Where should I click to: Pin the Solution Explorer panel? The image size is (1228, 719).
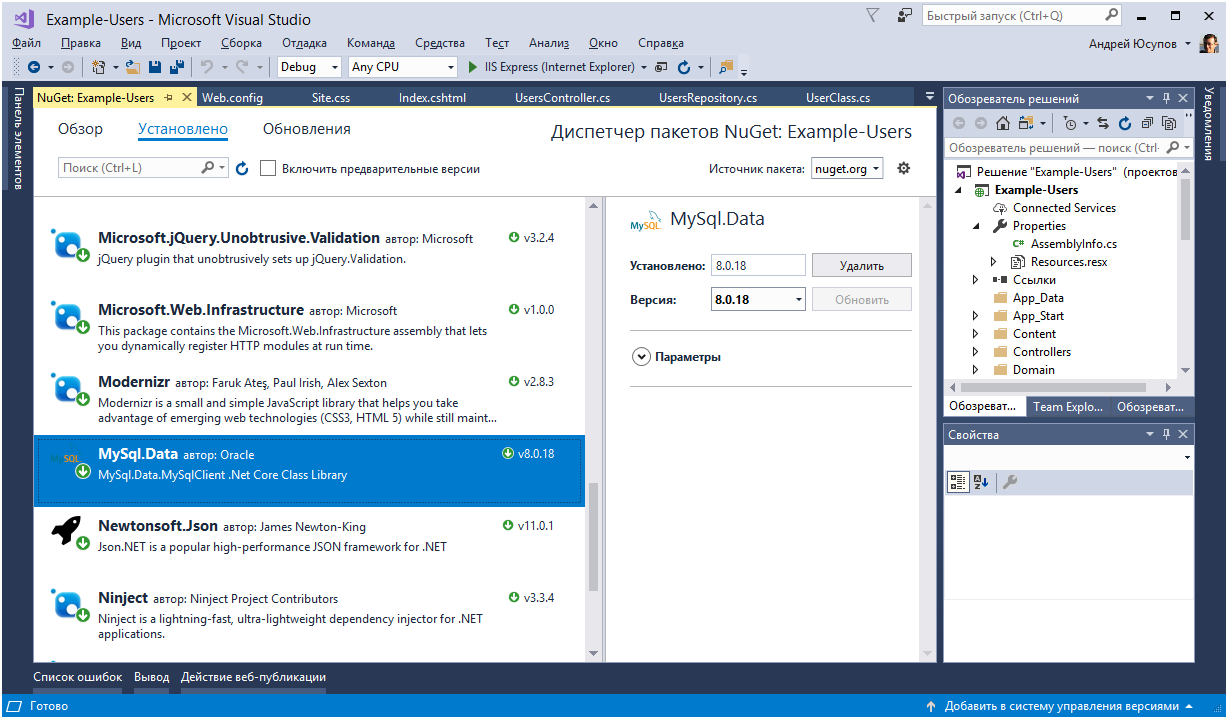[1166, 98]
